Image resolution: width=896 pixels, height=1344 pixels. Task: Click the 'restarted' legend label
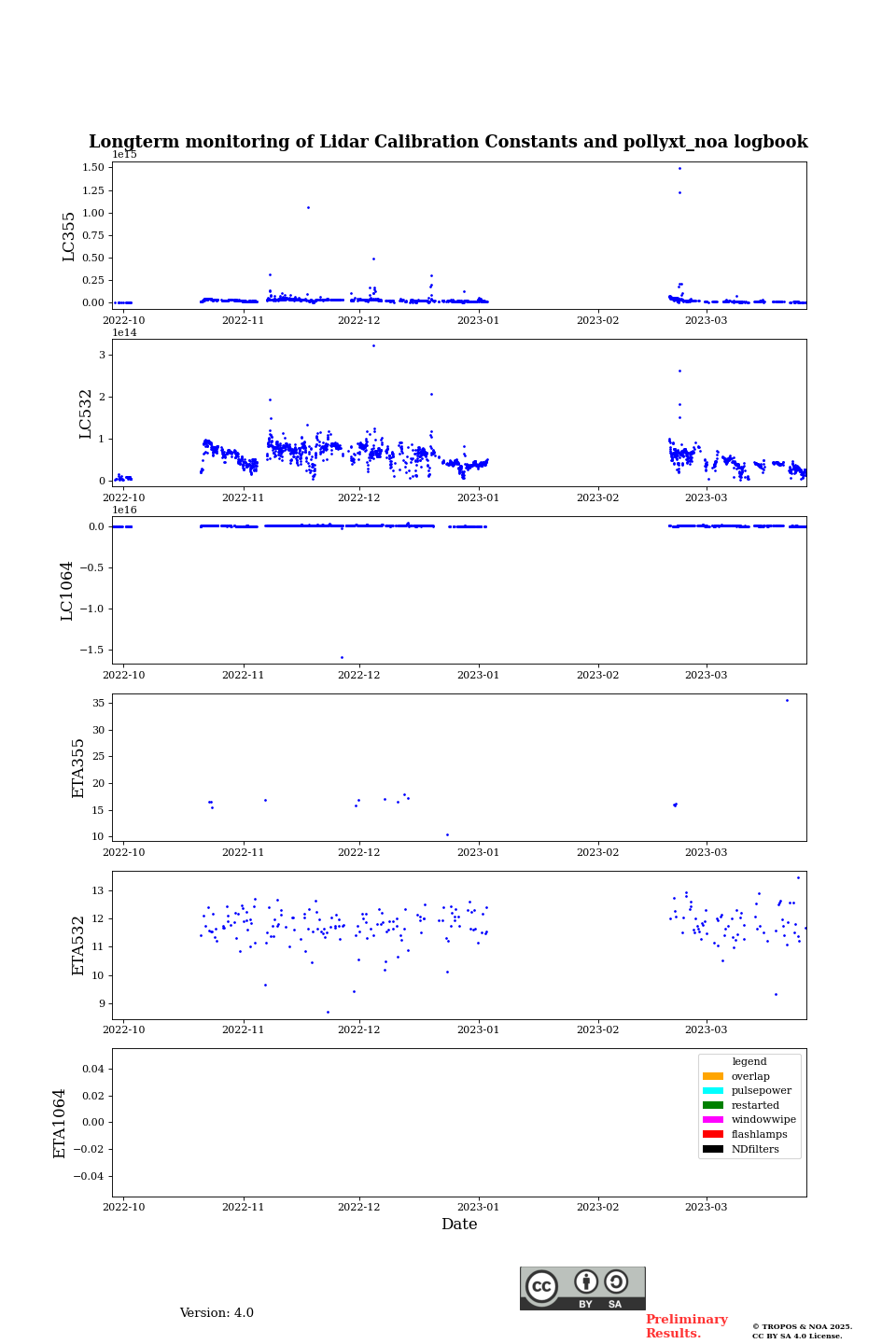[755, 1105]
